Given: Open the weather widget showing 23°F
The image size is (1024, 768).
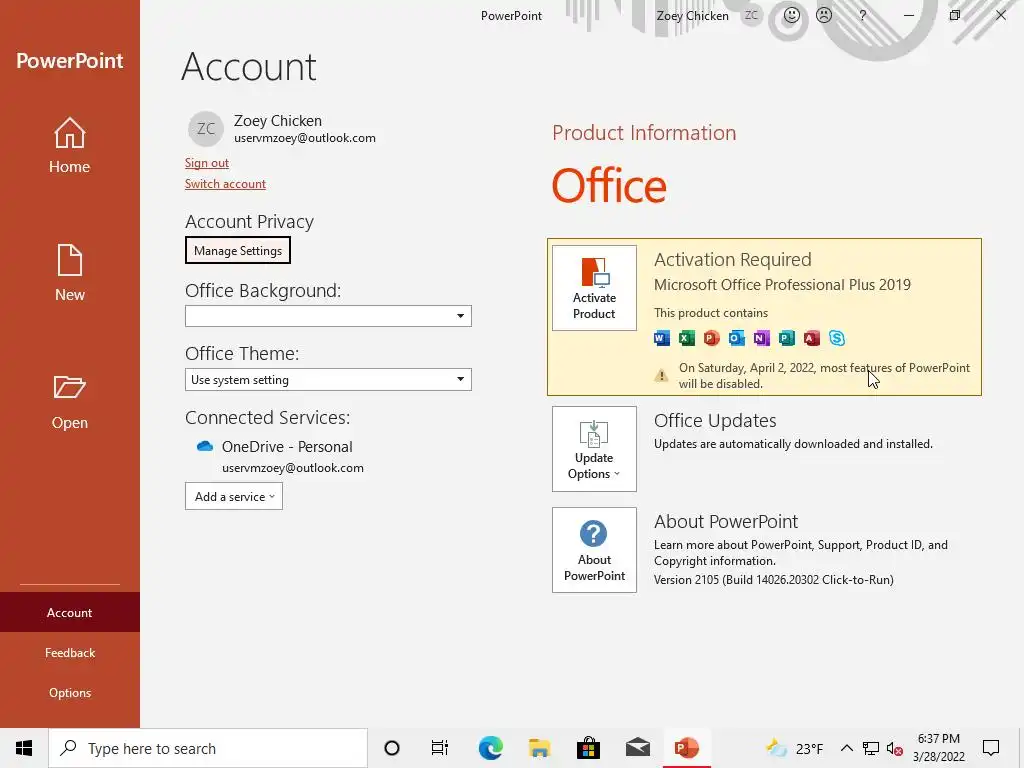Looking at the screenshot, I should tap(794, 748).
